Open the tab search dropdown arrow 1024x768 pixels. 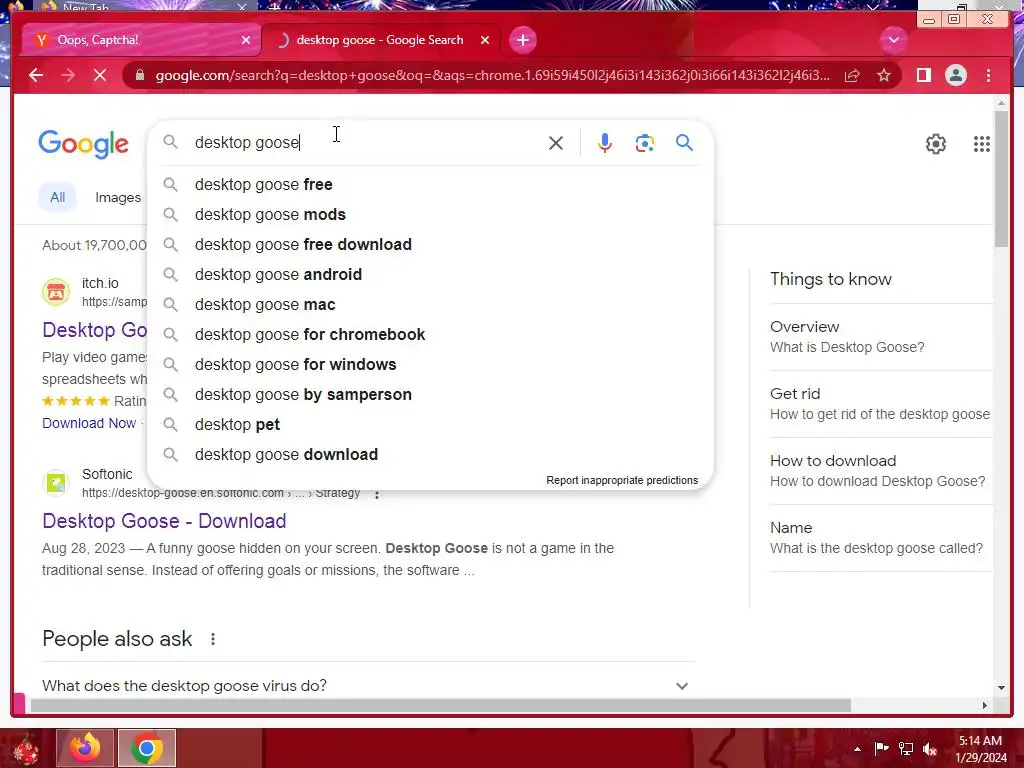tap(893, 40)
